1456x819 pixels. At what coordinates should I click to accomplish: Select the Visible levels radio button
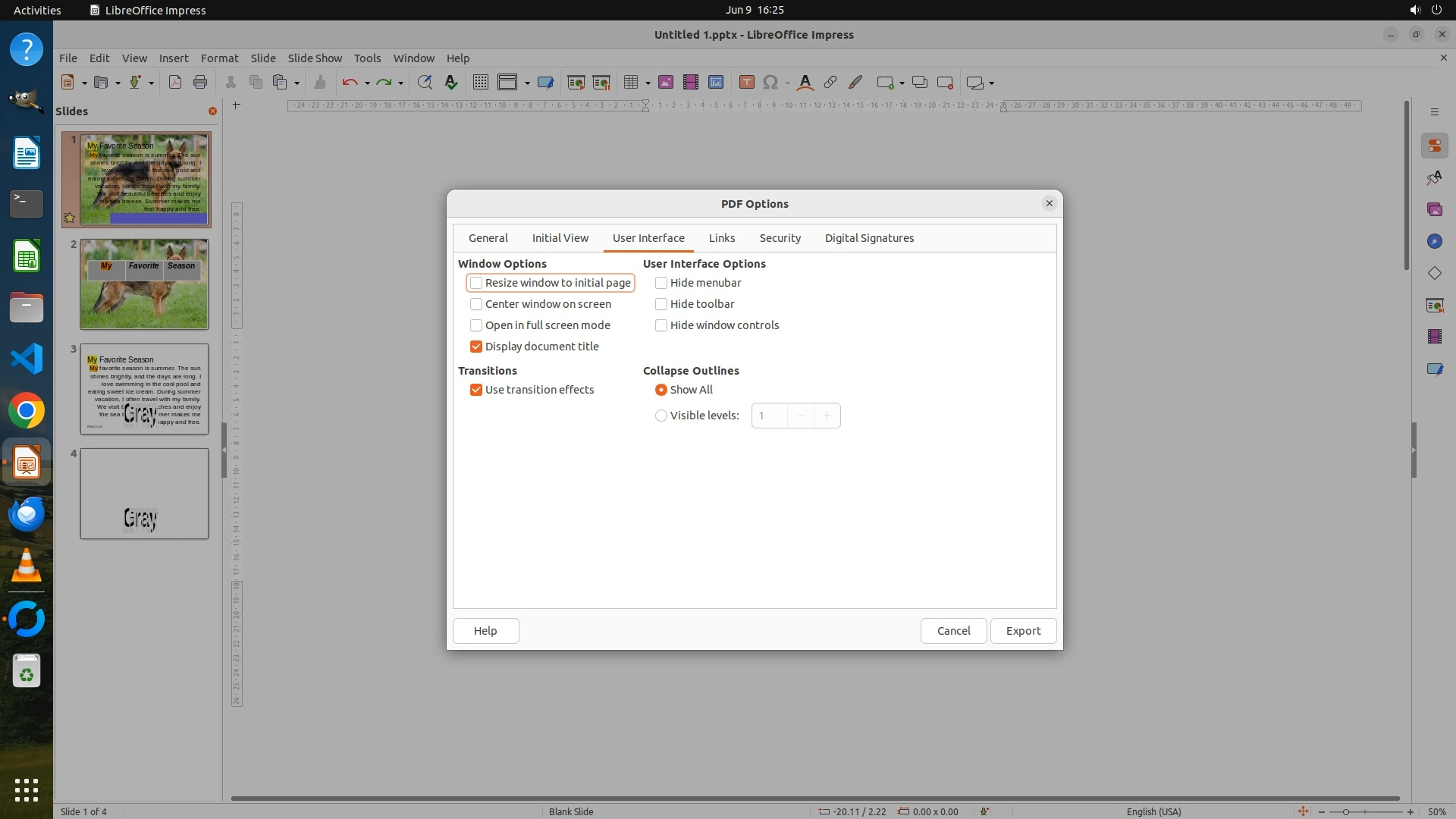[x=661, y=416]
